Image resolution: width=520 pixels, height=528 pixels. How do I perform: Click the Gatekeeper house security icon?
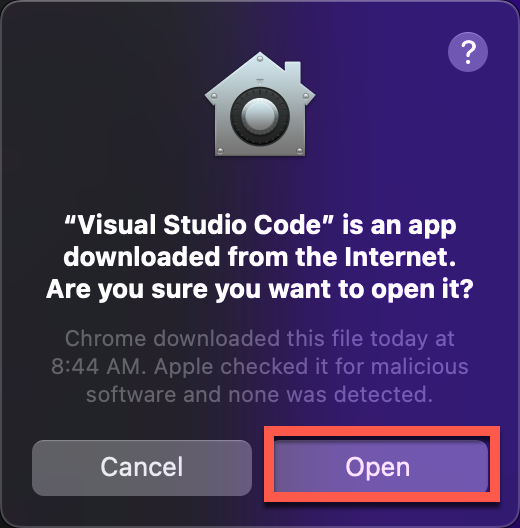260,104
